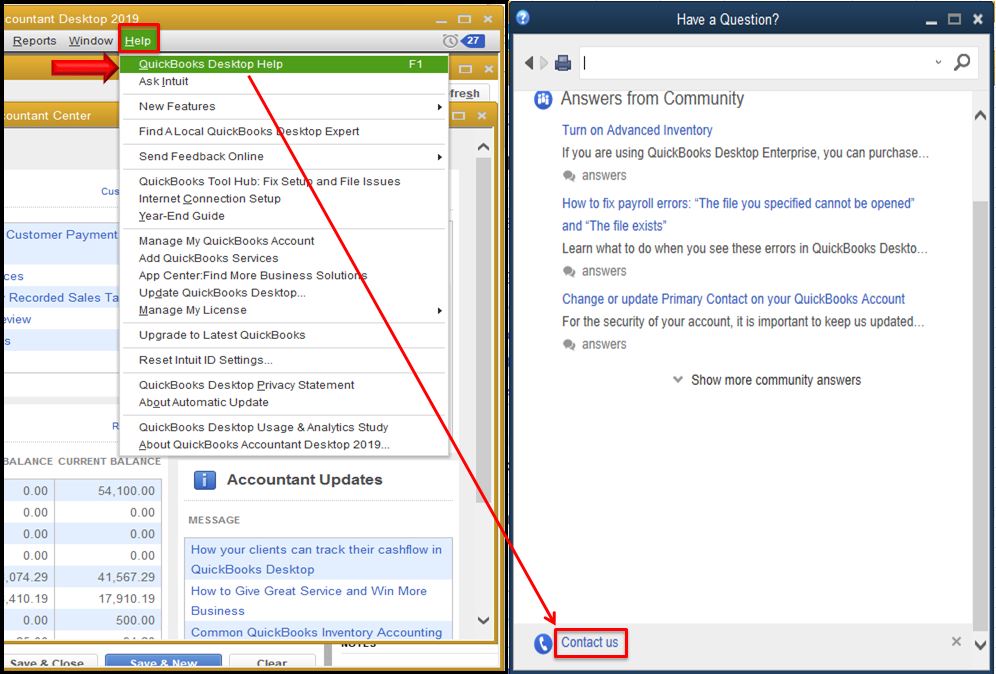Open How to Give Great Service message
The image size is (996, 674).
click(x=309, y=601)
